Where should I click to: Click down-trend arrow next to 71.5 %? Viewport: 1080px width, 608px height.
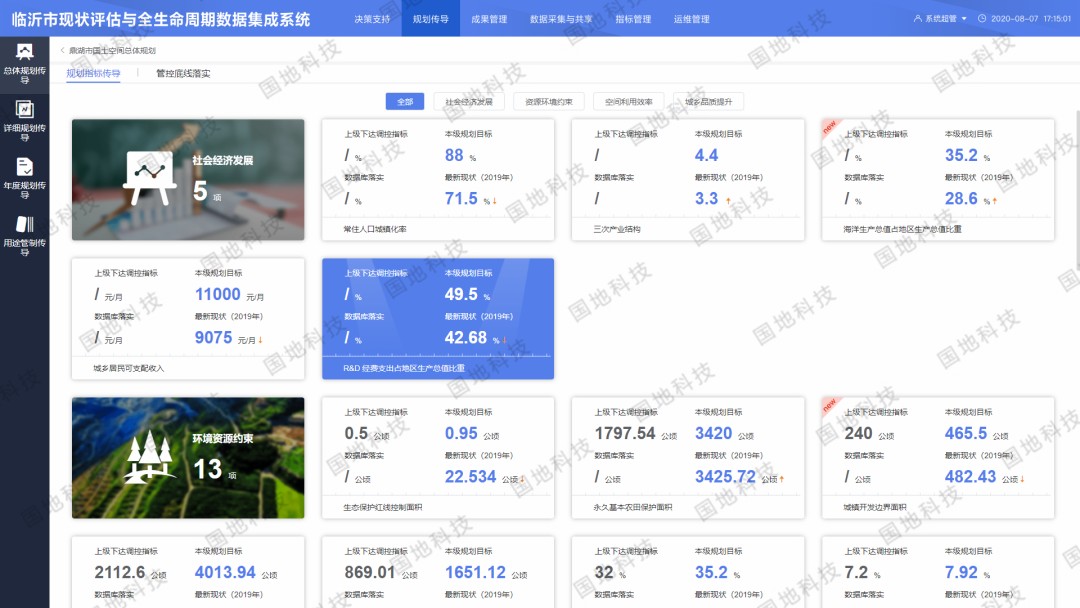coord(495,201)
